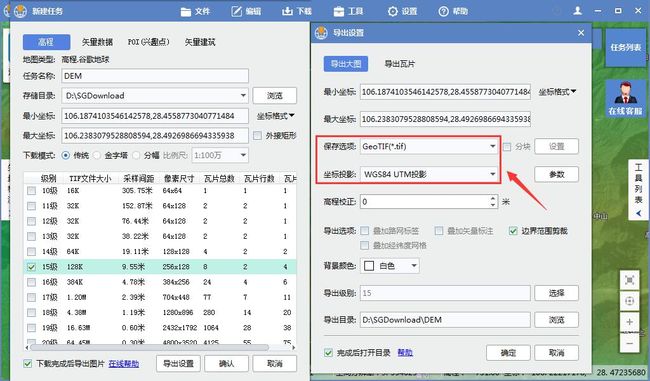The height and width of the screenshot is (381, 650).
Task: Click 浏览 button beside 存储目录
Action: coord(275,96)
